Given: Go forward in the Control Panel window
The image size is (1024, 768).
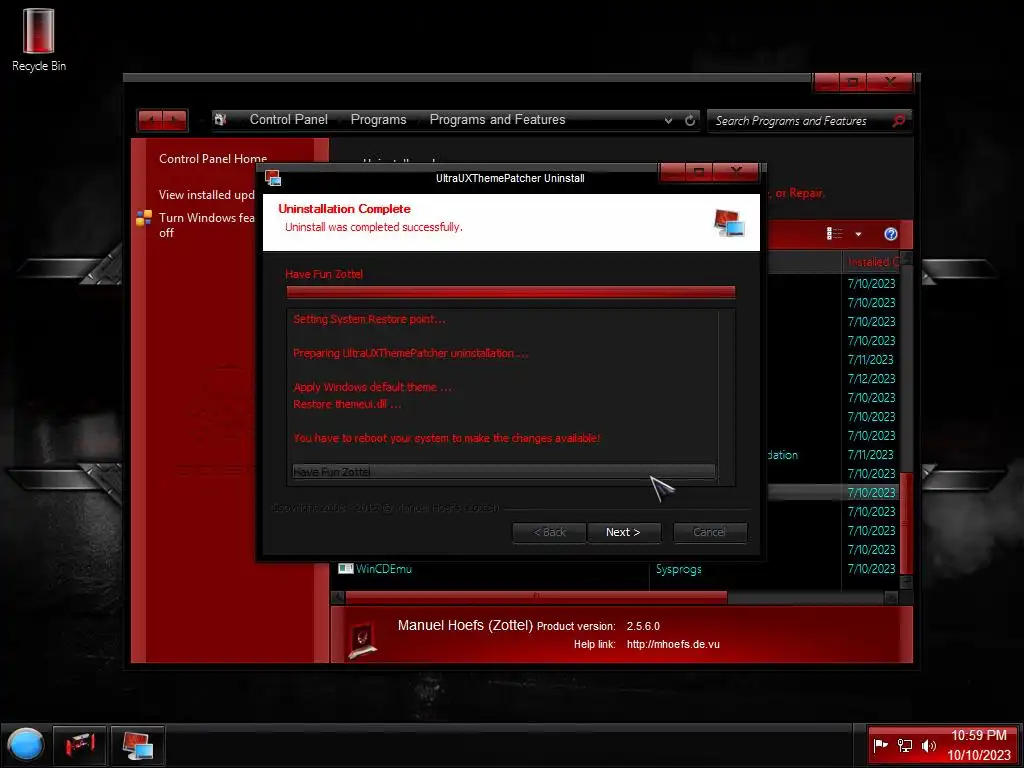Looking at the screenshot, I should 175,120.
